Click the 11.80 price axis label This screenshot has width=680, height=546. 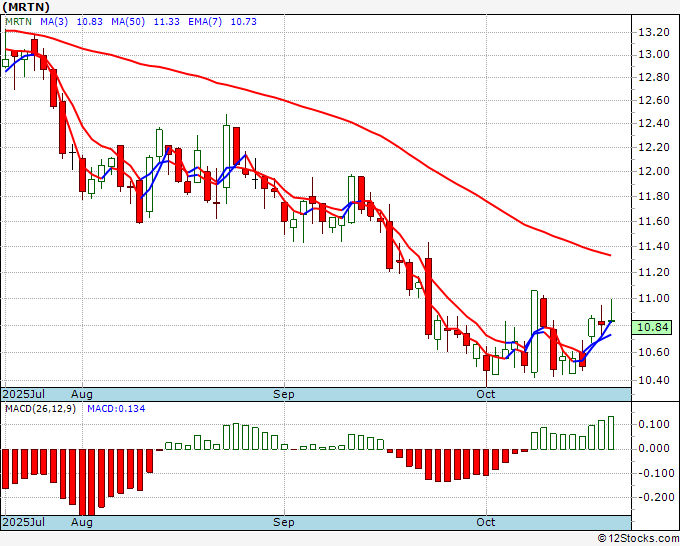[x=654, y=196]
